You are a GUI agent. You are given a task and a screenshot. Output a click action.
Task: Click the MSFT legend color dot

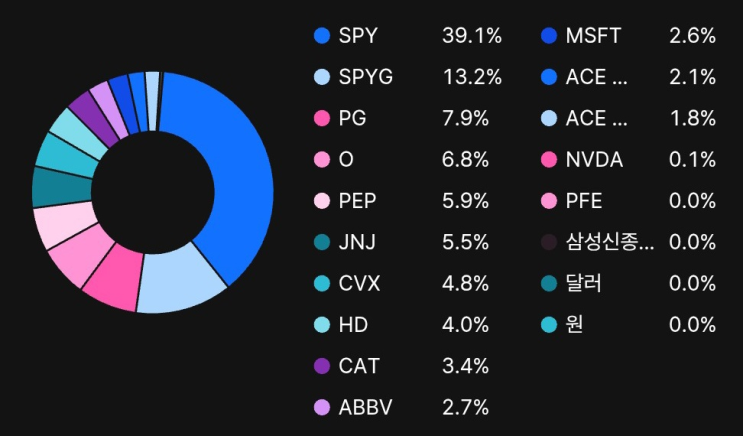548,36
